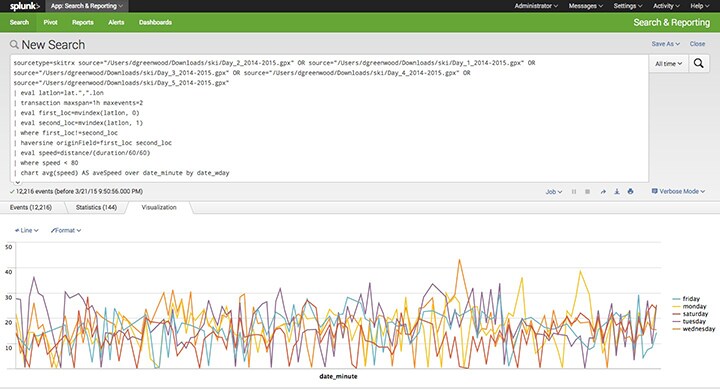The image size is (720, 389).
Task: Open Dashboards nav item
Action: tap(155, 23)
